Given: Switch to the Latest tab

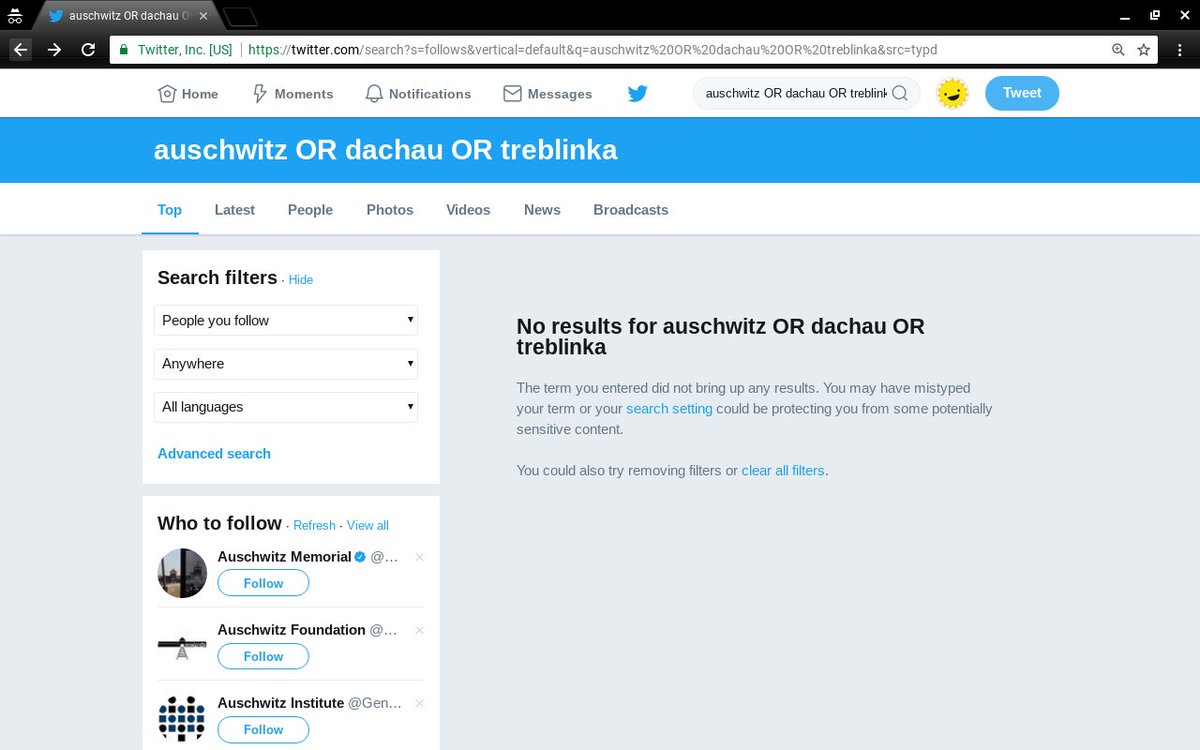Looking at the screenshot, I should tap(235, 210).
